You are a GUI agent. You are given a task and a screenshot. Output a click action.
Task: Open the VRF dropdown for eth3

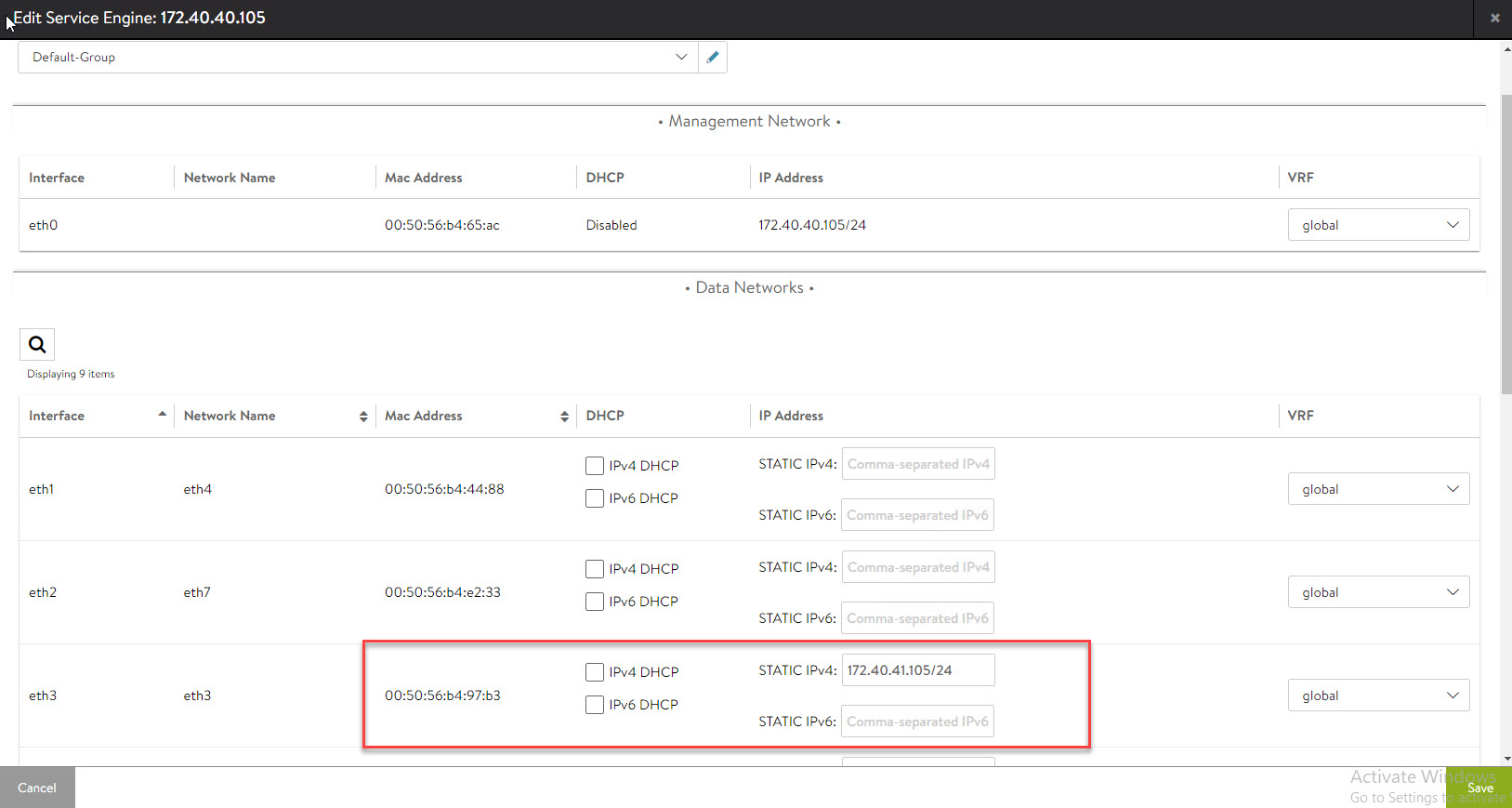(1378, 695)
